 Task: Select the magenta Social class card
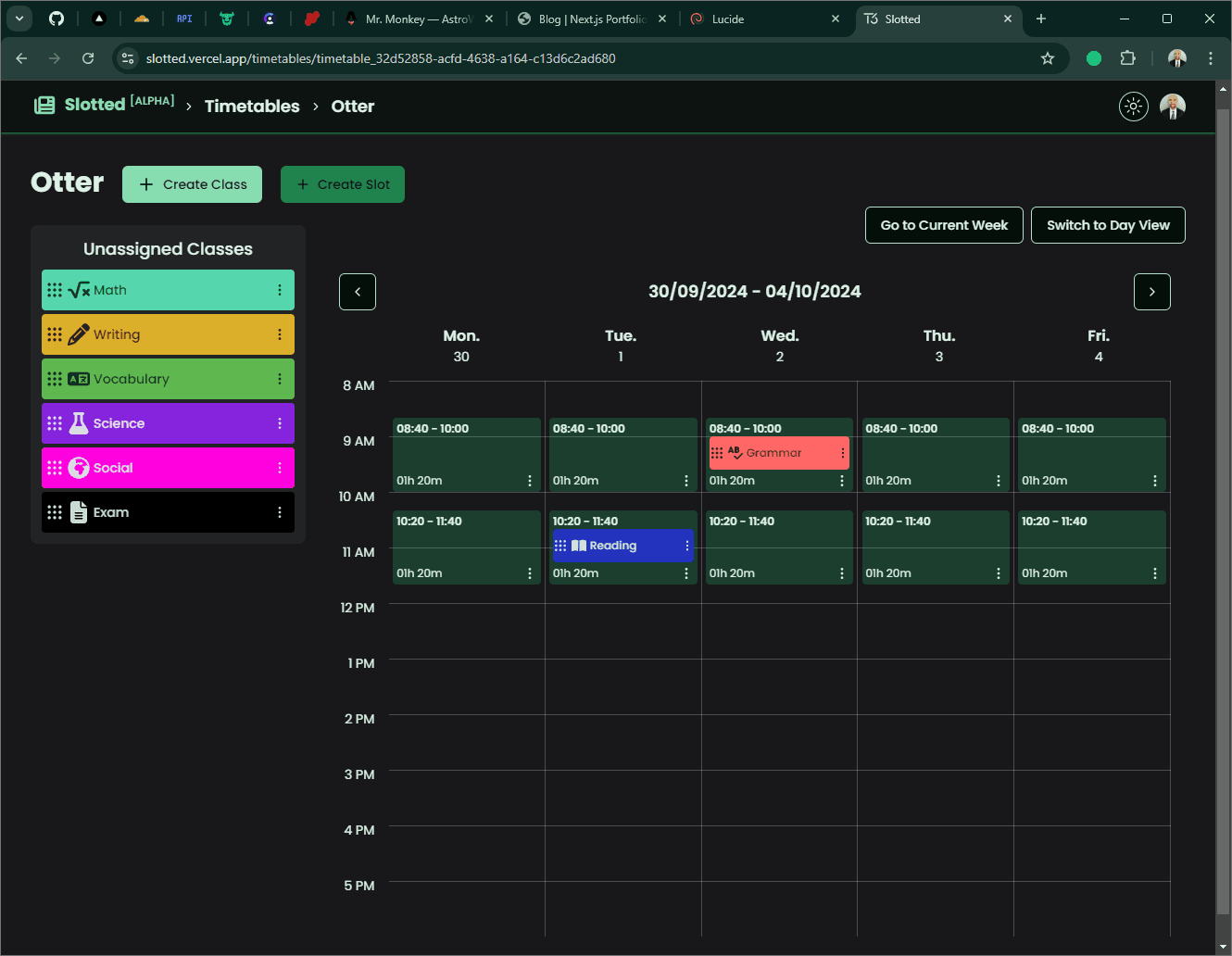click(x=168, y=468)
